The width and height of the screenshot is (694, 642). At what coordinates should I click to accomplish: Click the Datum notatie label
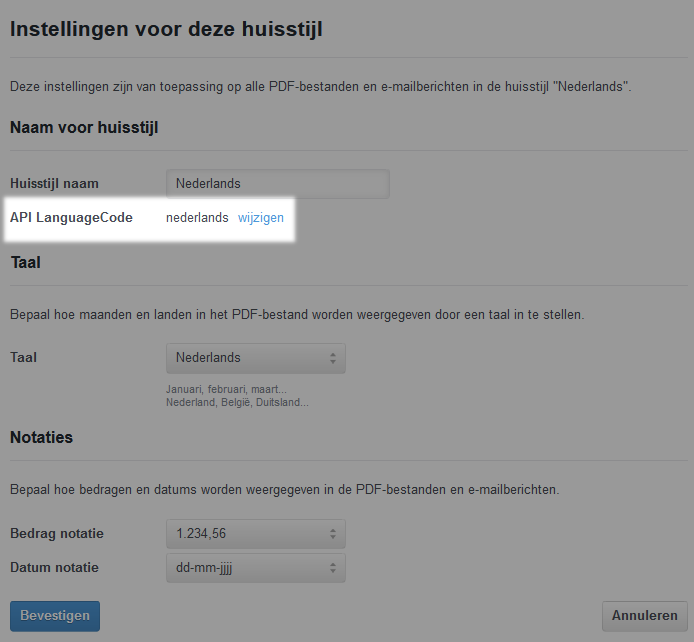(x=54, y=568)
